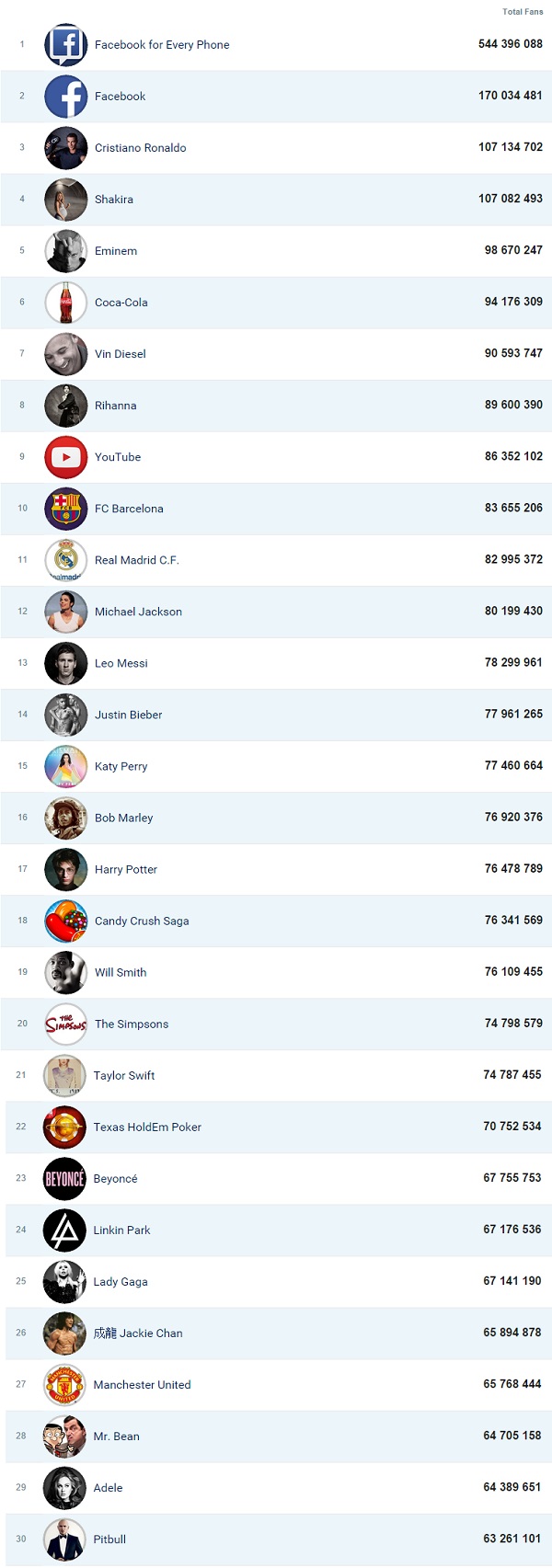The image size is (552, 1568).
Task: Click the Real Madrid C.F. crest
Action: [x=65, y=560]
